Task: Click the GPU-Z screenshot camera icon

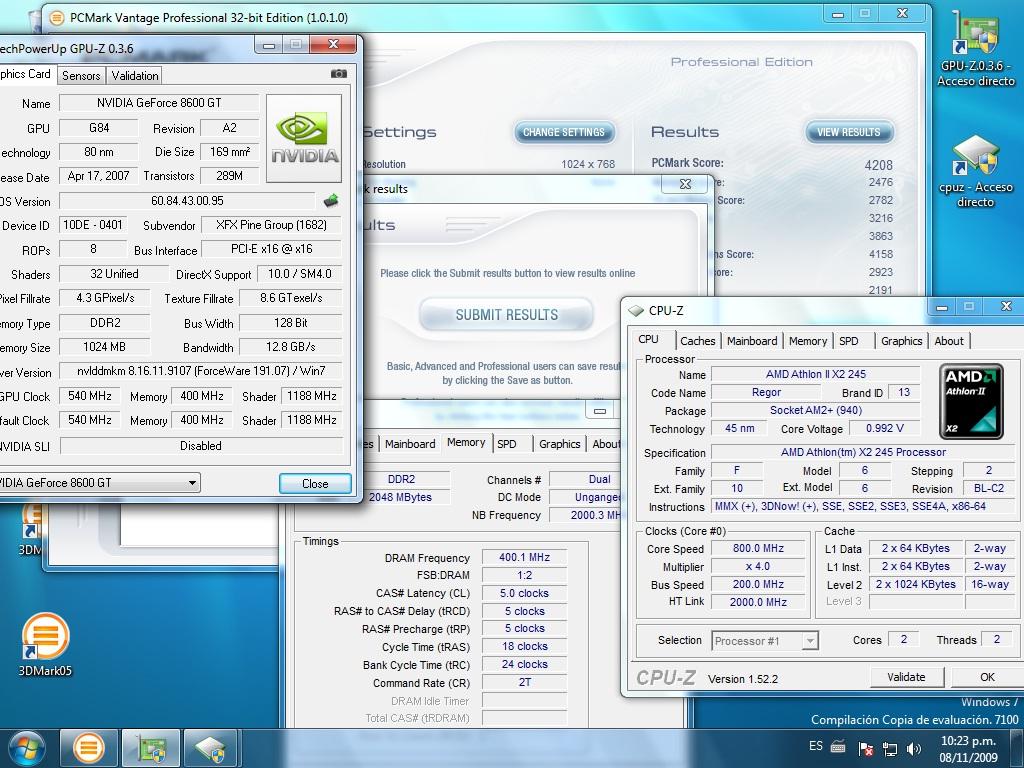Action: [x=338, y=74]
